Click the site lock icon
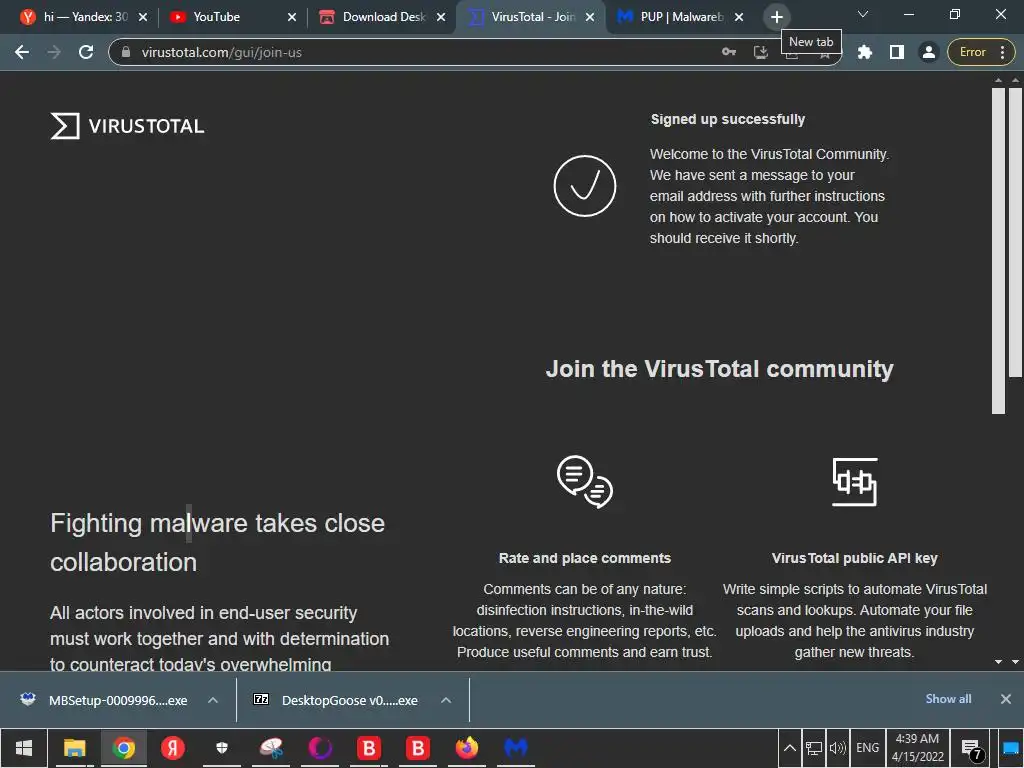Screen dimensions: 1024x768 [126, 52]
